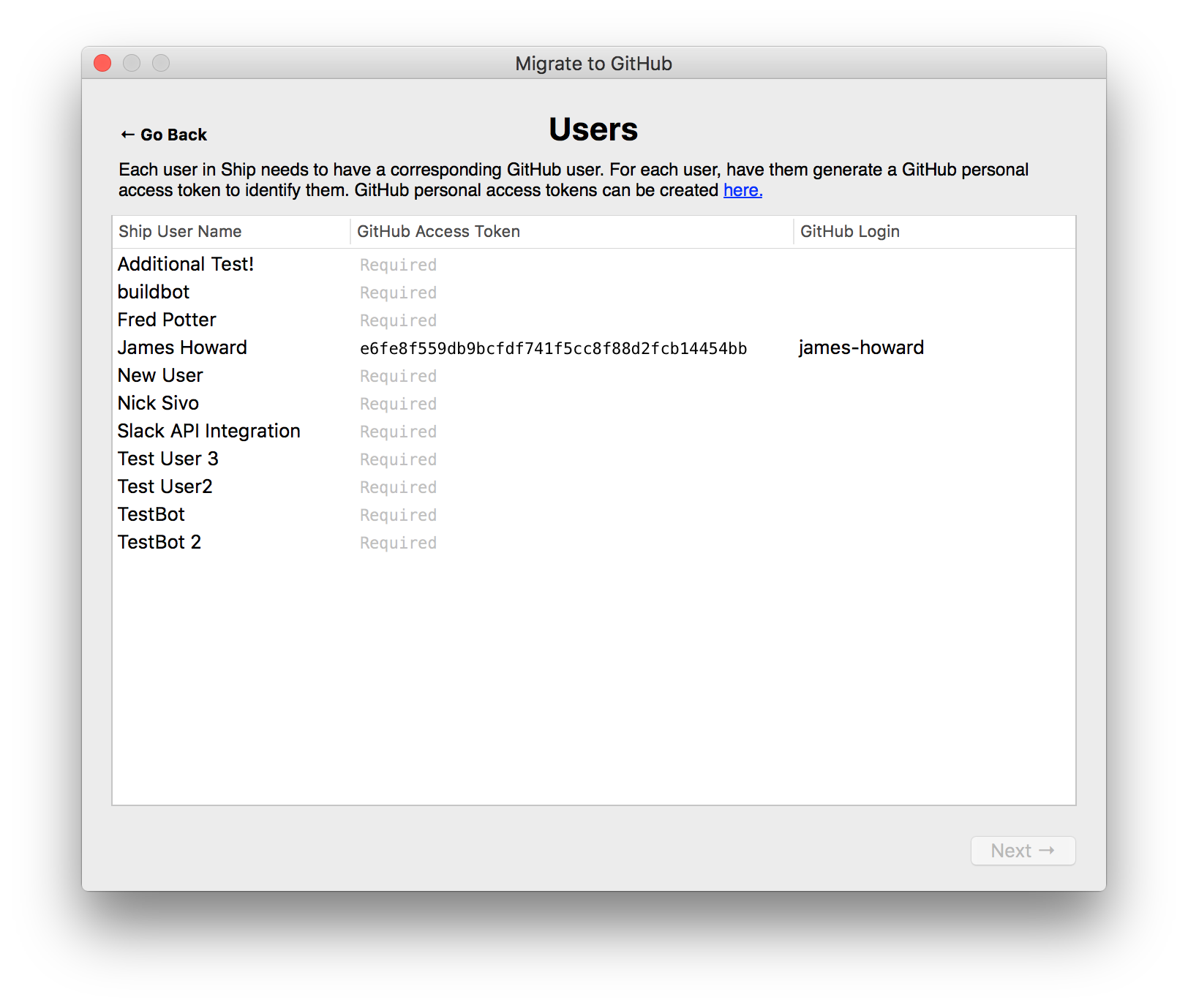Sort by Ship User Name column header
Screen dimensions: 1188x1008
click(x=231, y=232)
